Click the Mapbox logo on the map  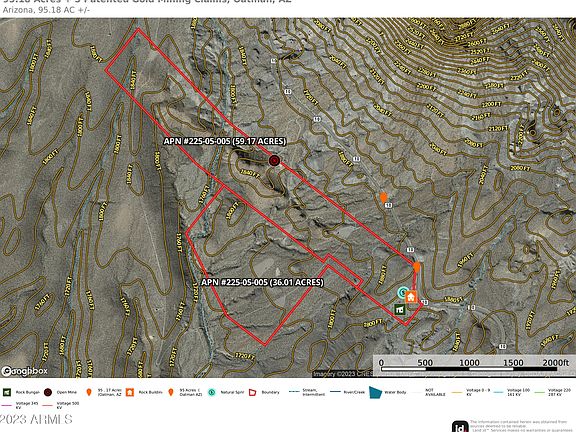(25, 371)
